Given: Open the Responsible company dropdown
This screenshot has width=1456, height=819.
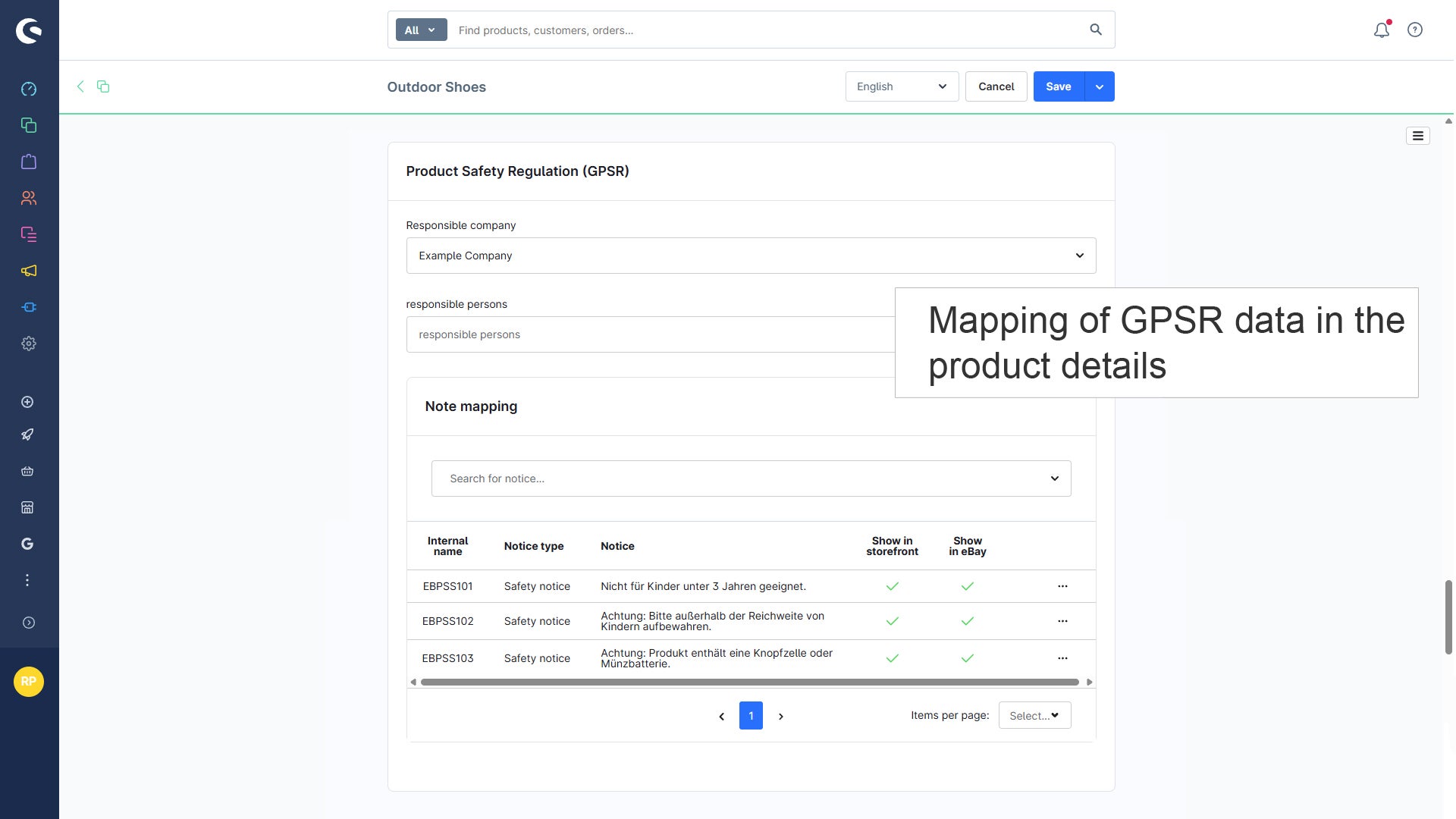Looking at the screenshot, I should coord(751,256).
